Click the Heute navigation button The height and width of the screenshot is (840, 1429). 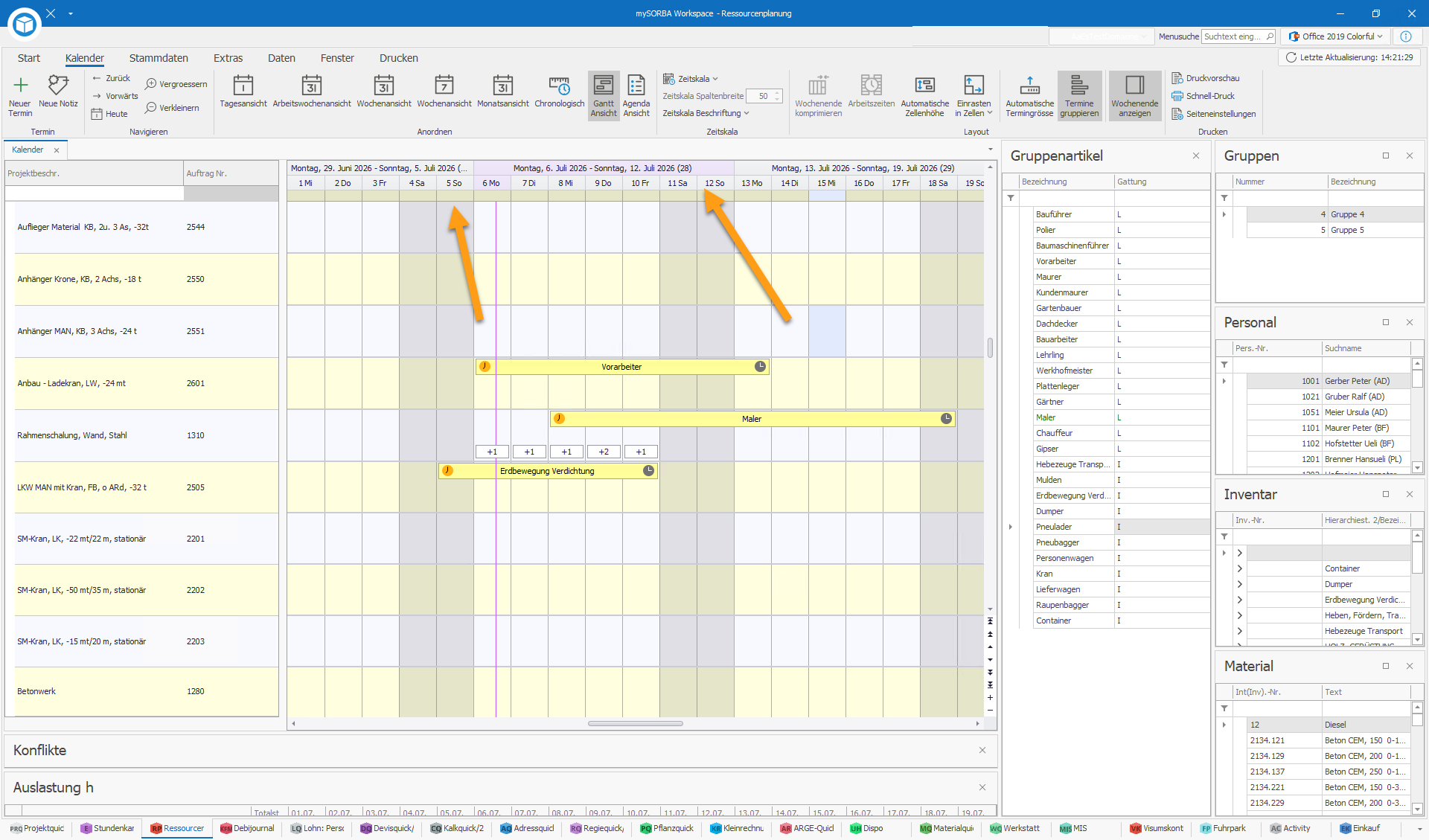[109, 114]
